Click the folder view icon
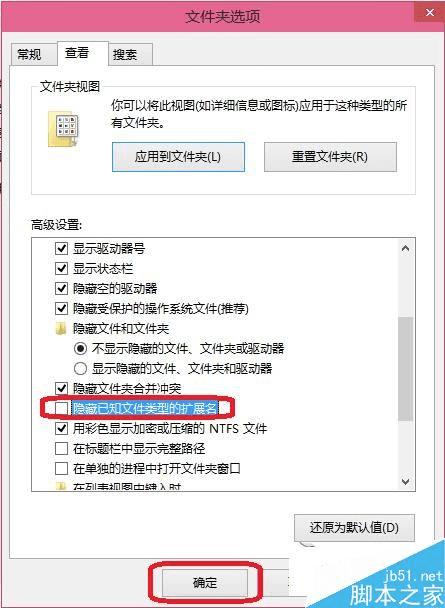Screen dimensions: 445x608 coord(63,129)
